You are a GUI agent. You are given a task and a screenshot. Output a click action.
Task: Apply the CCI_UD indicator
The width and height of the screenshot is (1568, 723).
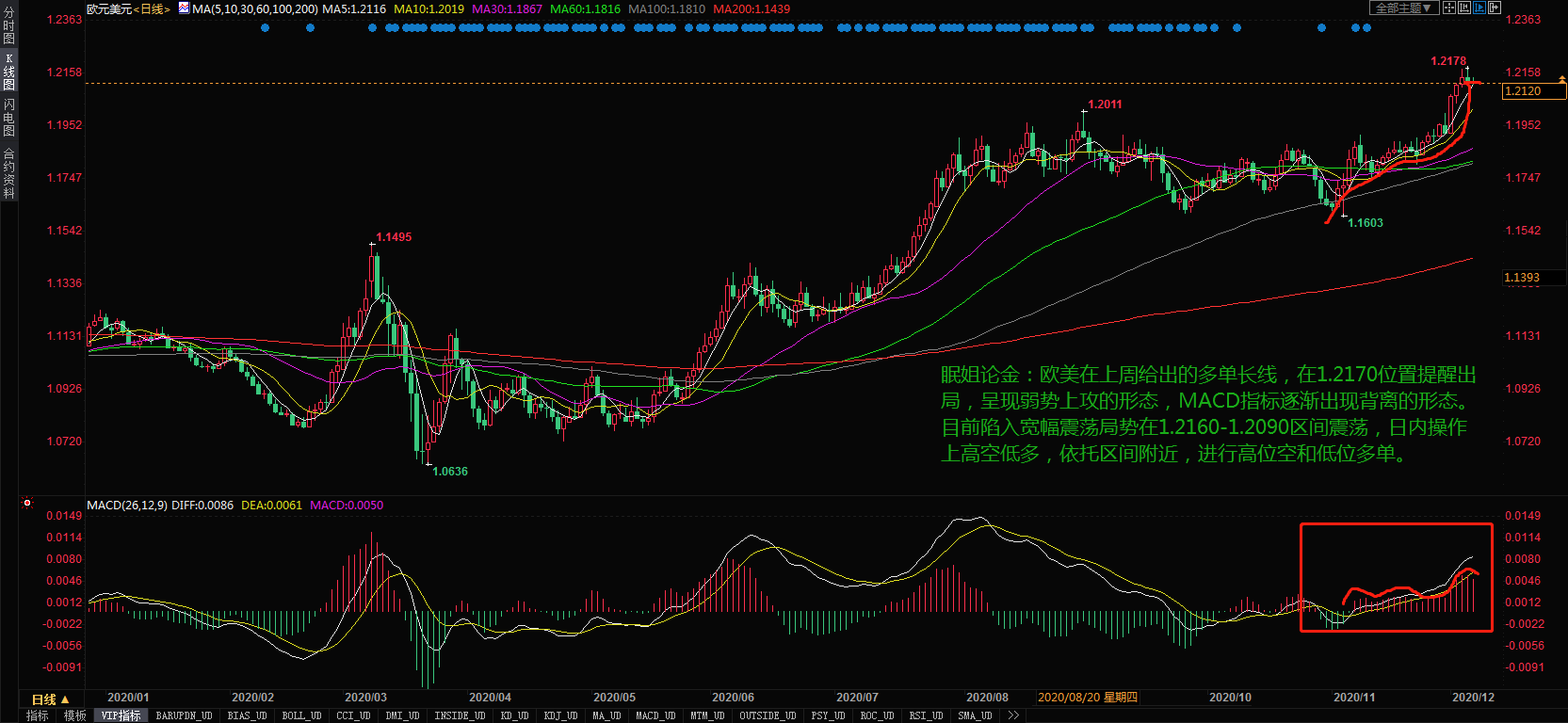(353, 715)
